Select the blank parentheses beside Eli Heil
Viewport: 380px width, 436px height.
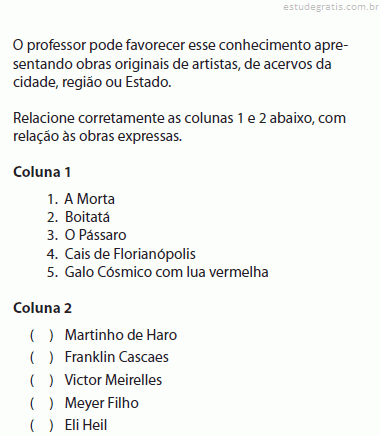[x=42, y=425]
